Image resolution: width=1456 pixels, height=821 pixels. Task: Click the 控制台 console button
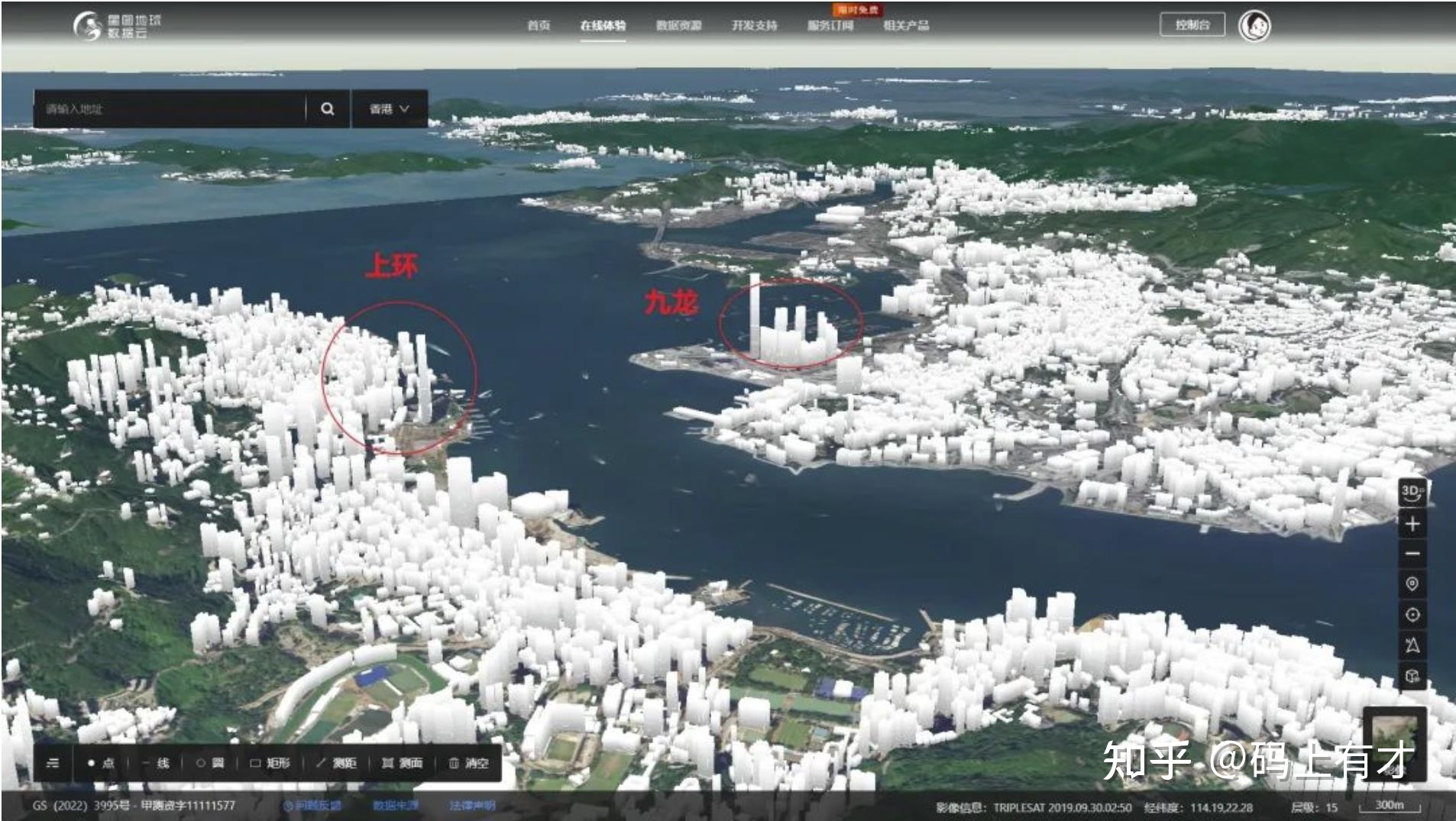click(x=1192, y=24)
